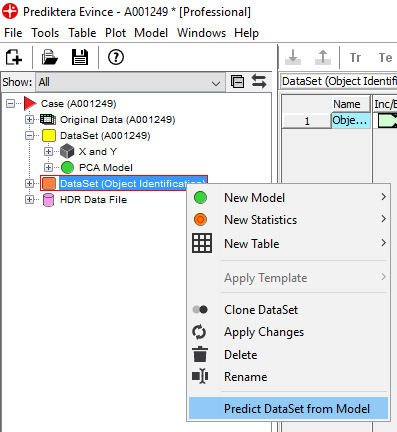Click the yellow DataSet square icon
This screenshot has height=432, width=397.
(x=49, y=136)
